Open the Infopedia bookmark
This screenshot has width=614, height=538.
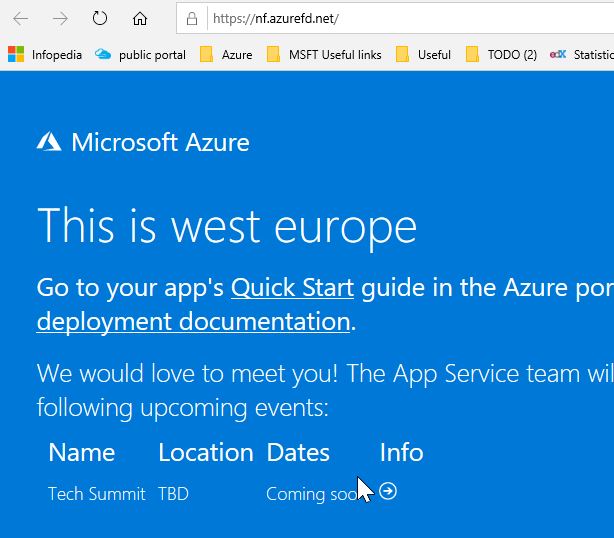[45, 54]
